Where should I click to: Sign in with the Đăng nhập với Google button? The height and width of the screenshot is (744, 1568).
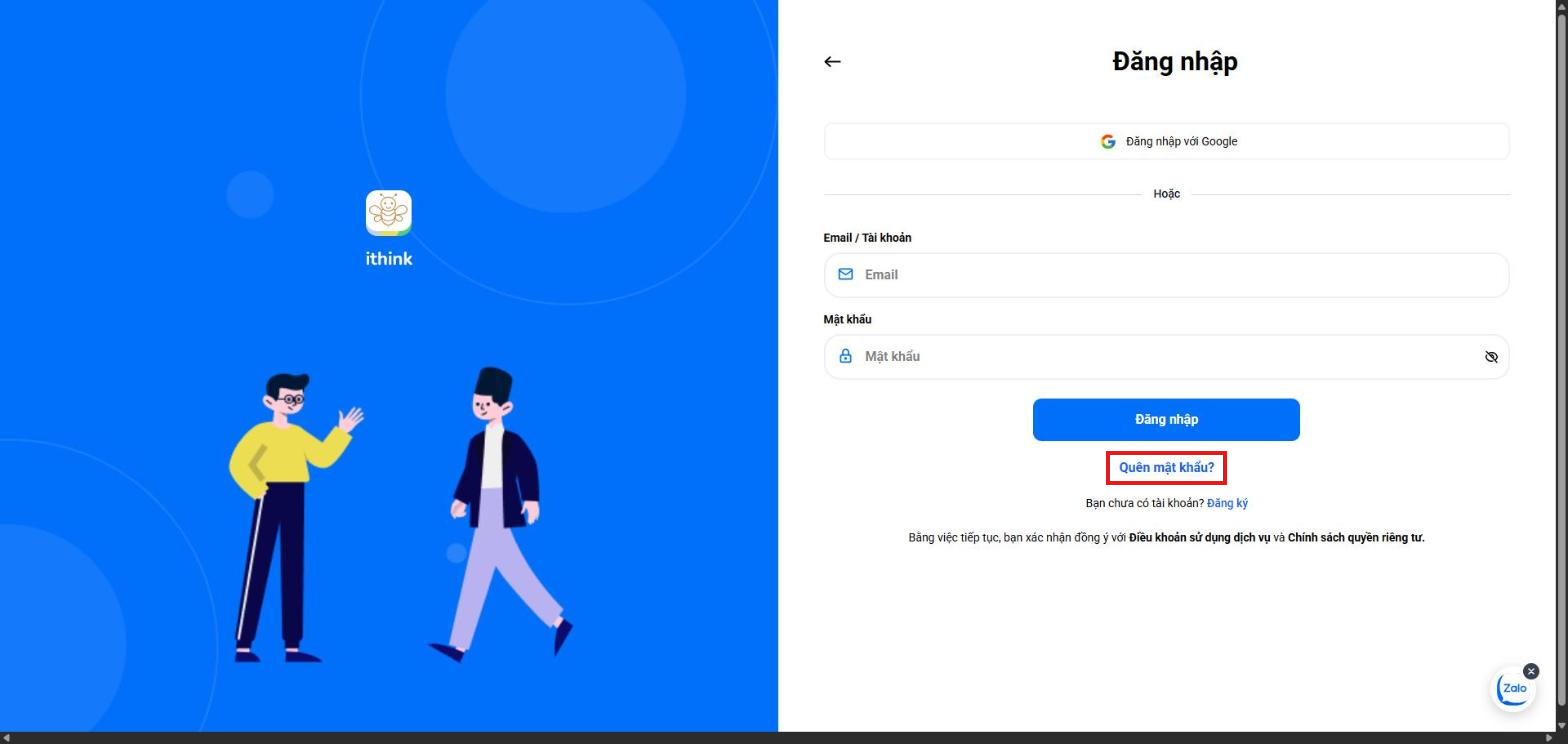1166,141
